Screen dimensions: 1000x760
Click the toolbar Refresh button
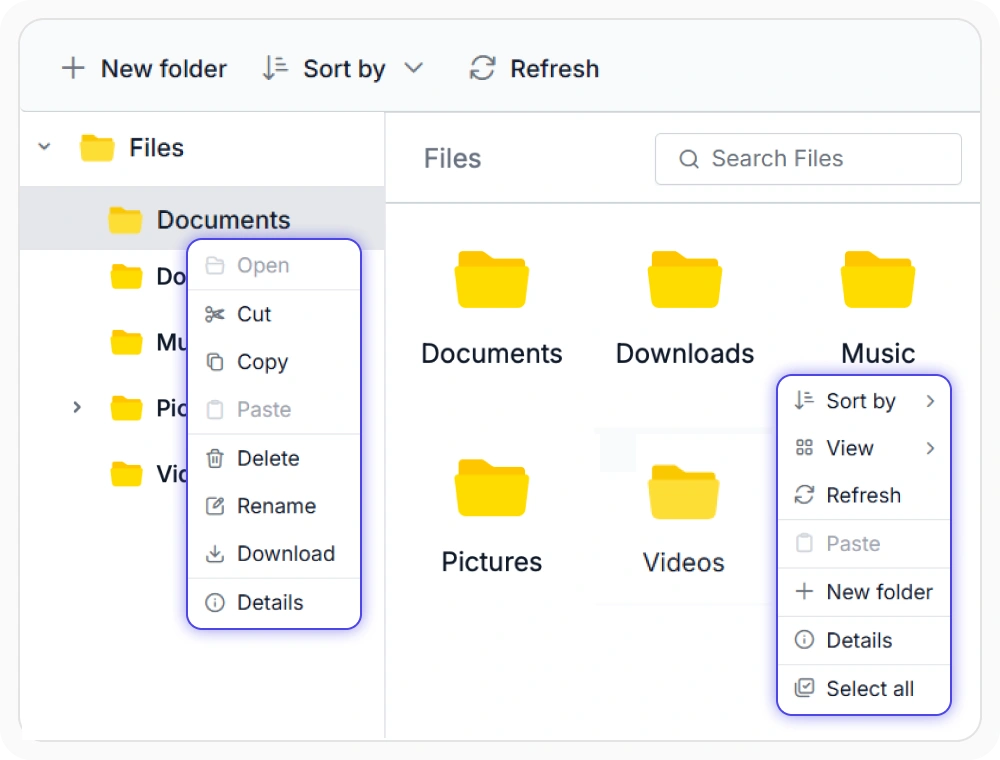point(534,68)
